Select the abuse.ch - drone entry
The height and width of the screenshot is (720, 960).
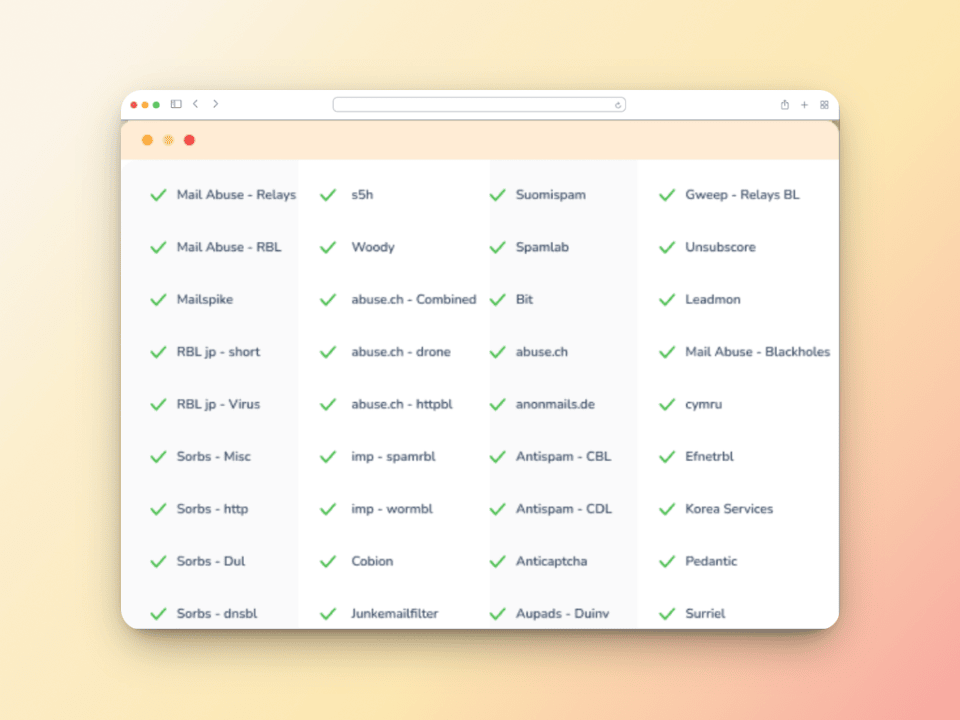click(x=400, y=352)
